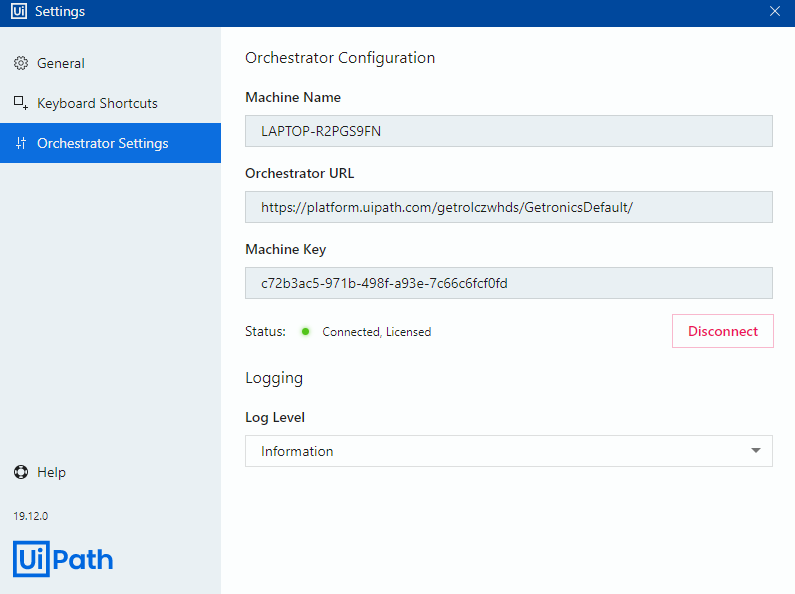
Task: Click the Logging section heading
Action: tap(274, 379)
